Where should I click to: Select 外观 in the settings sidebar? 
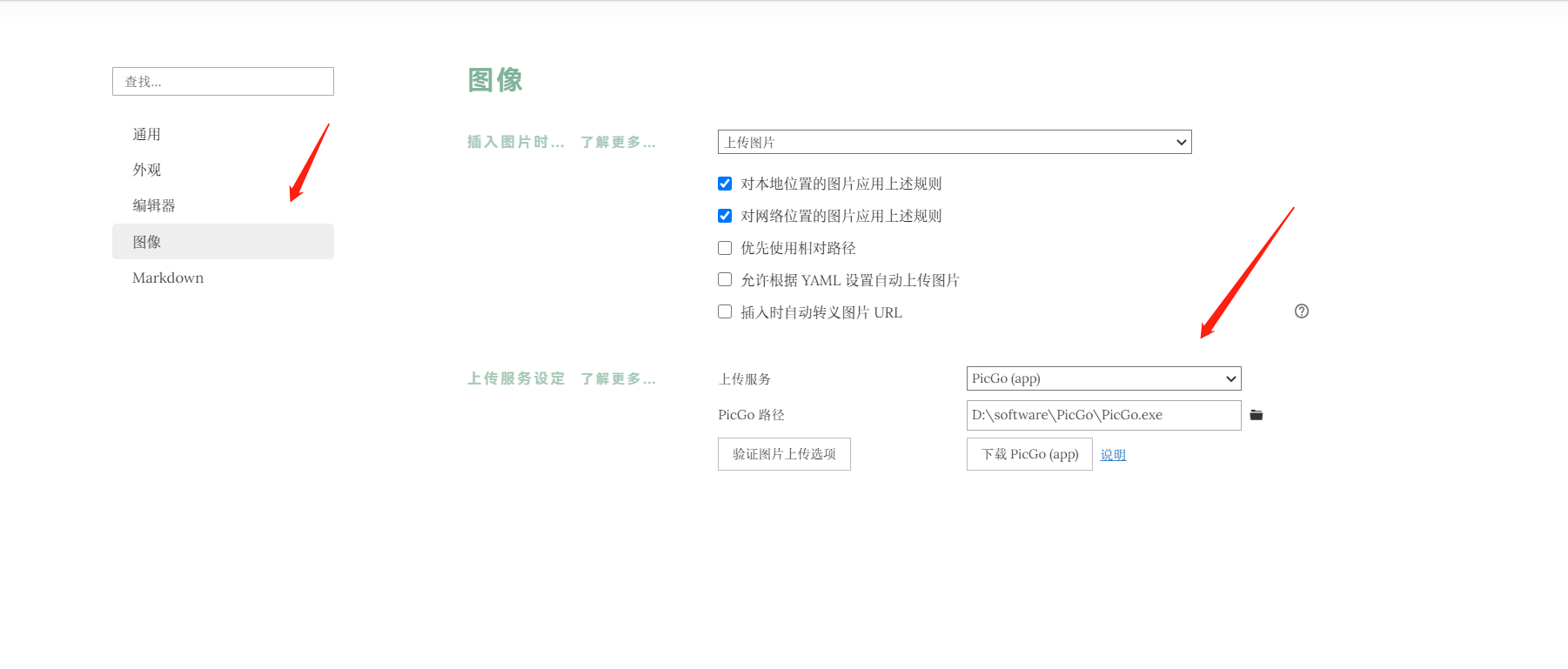223,170
